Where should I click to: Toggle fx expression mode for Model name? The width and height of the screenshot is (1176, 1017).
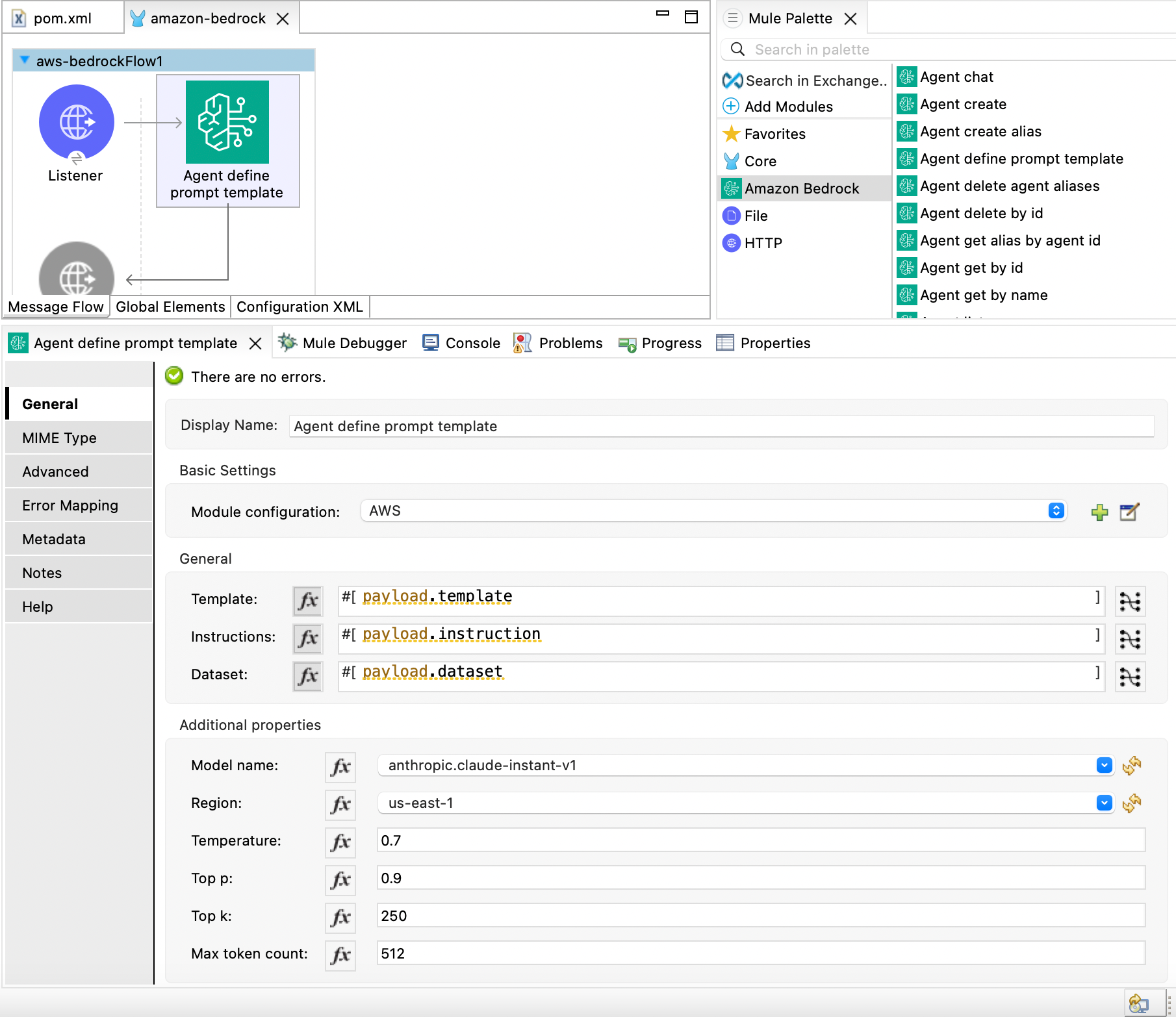tap(340, 767)
